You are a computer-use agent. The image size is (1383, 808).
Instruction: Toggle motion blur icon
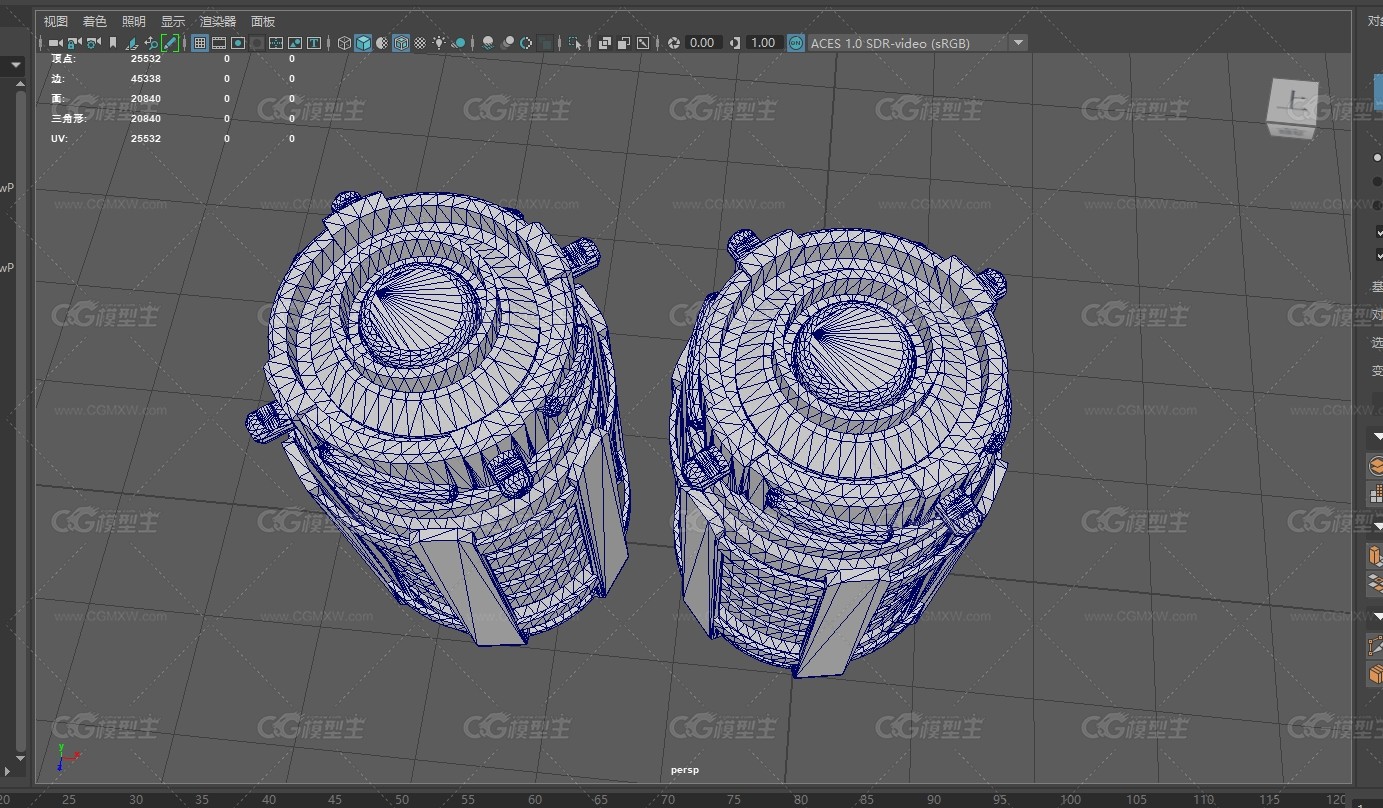(x=507, y=43)
